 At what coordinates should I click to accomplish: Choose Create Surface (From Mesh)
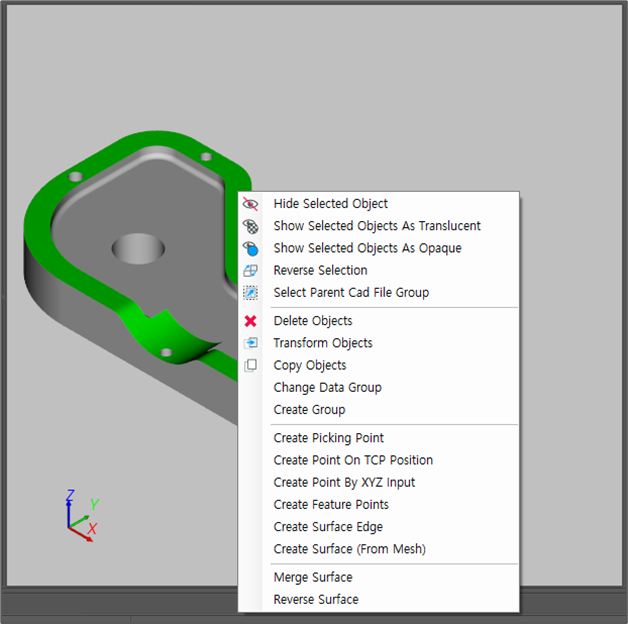349,548
